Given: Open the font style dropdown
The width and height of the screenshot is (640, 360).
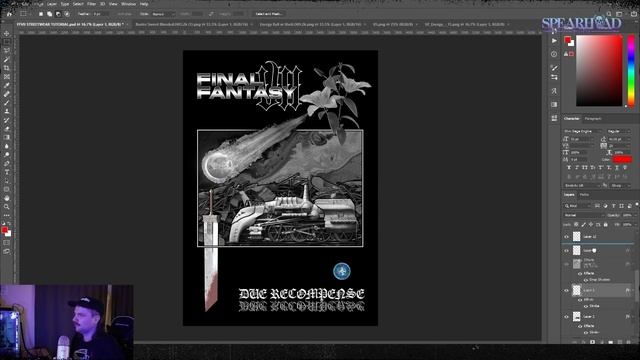Looking at the screenshot, I should [x=619, y=131].
